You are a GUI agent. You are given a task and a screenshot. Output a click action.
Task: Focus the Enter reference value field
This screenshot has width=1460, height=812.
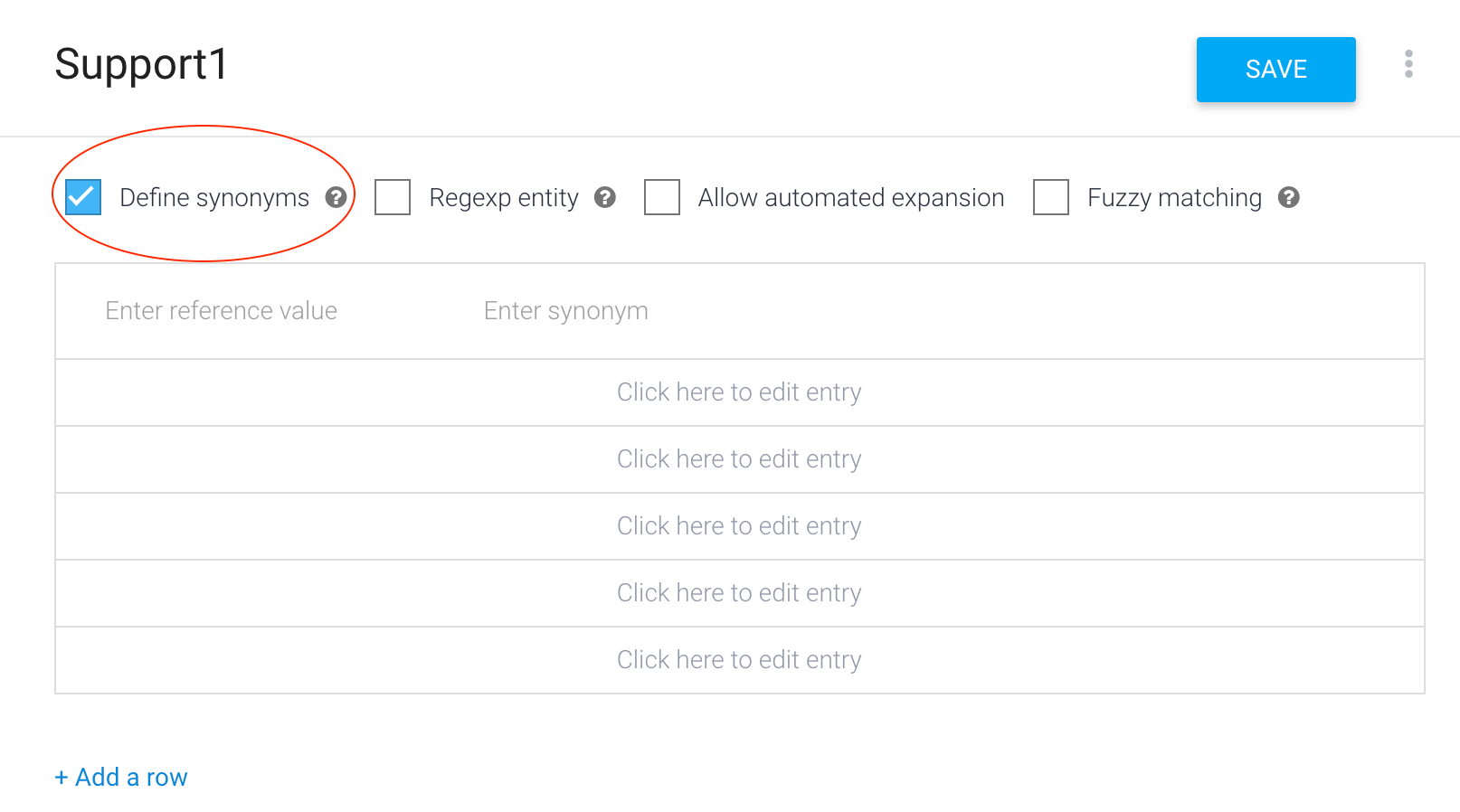(x=222, y=311)
